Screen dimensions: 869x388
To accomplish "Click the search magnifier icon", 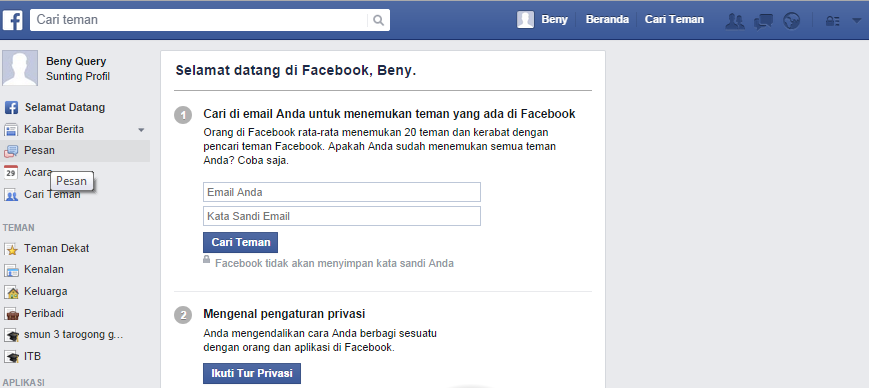I will click(x=379, y=21).
